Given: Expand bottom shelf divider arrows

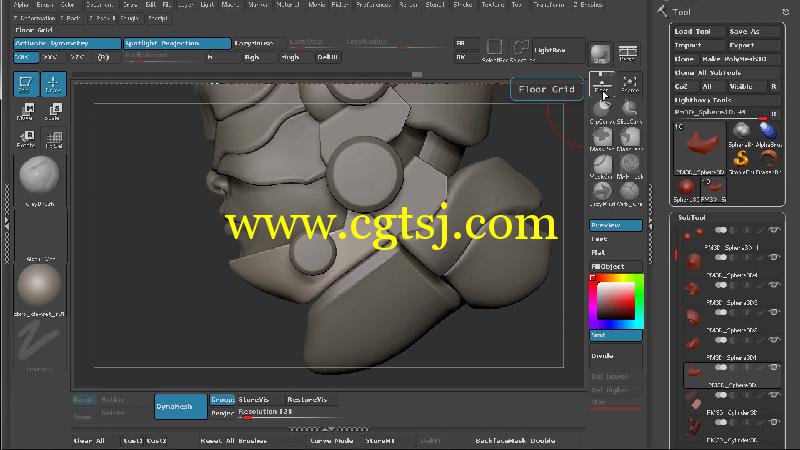Looking at the screenshot, I should pyautogui.click(x=329, y=429).
